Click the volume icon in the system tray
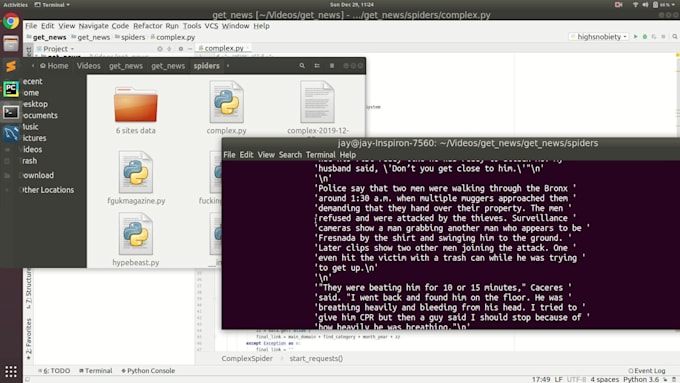This screenshot has height=383, width=680. point(645,5)
